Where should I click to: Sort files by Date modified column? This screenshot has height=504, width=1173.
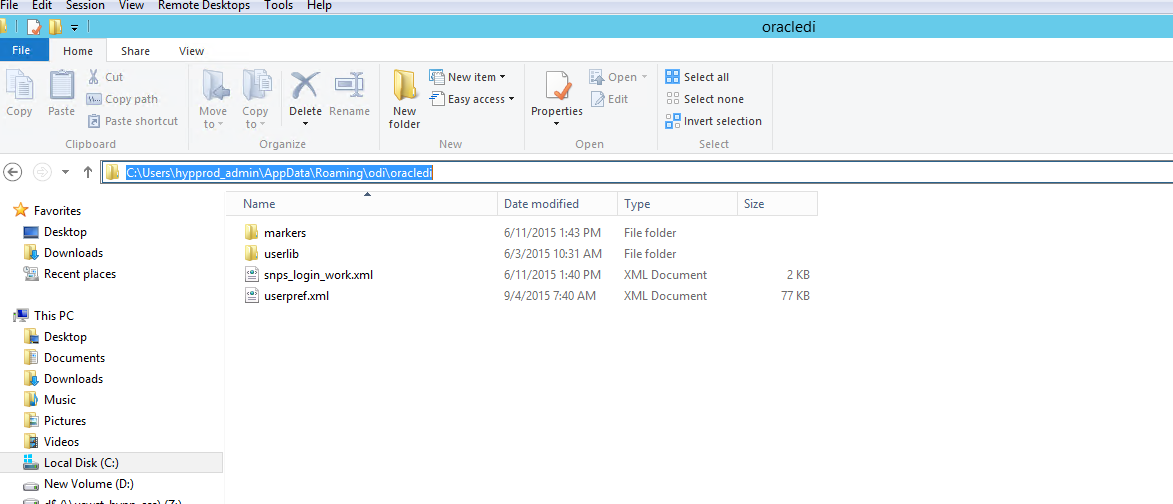pos(541,204)
